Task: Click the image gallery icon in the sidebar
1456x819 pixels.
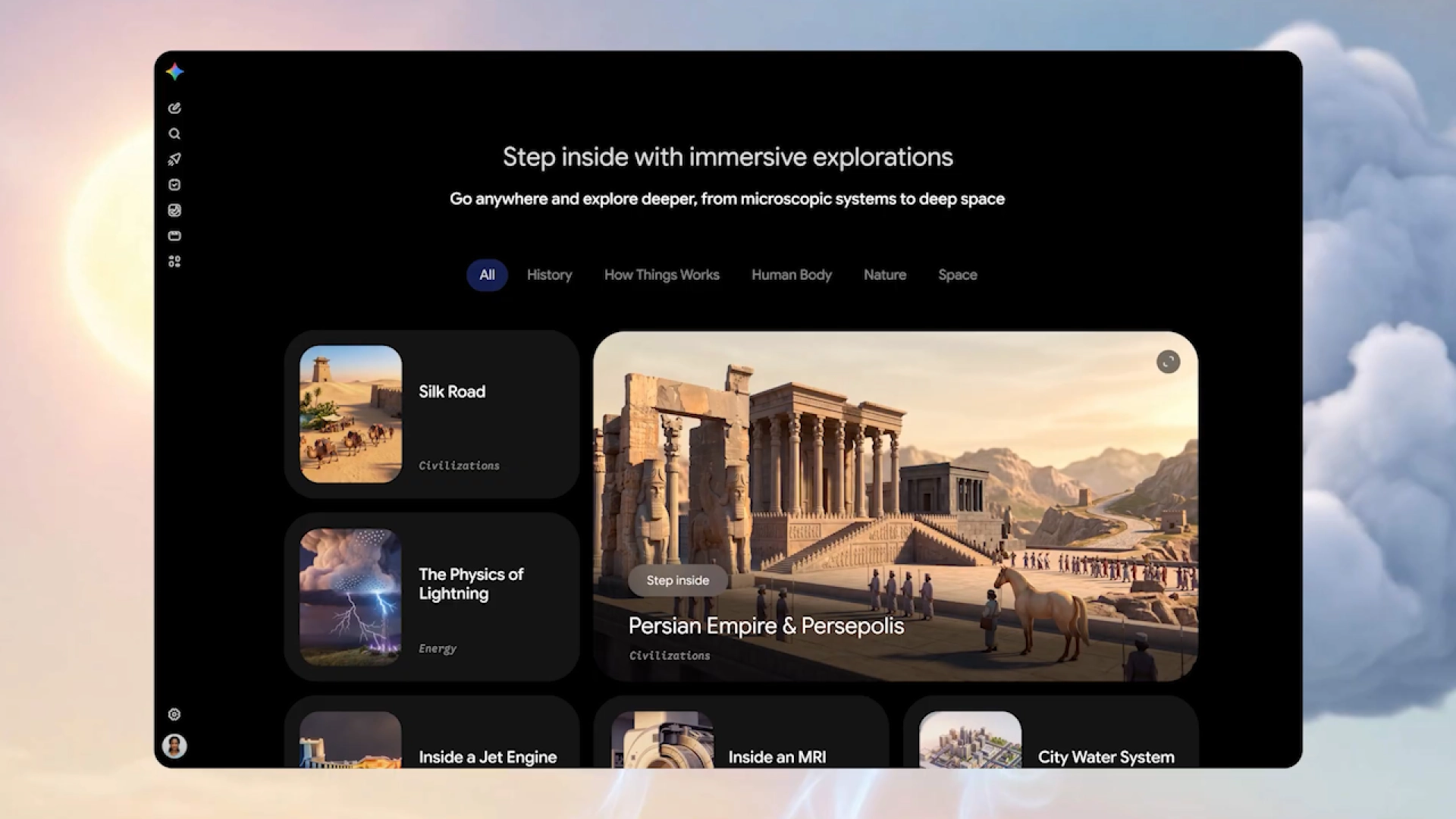Action: pos(174,210)
